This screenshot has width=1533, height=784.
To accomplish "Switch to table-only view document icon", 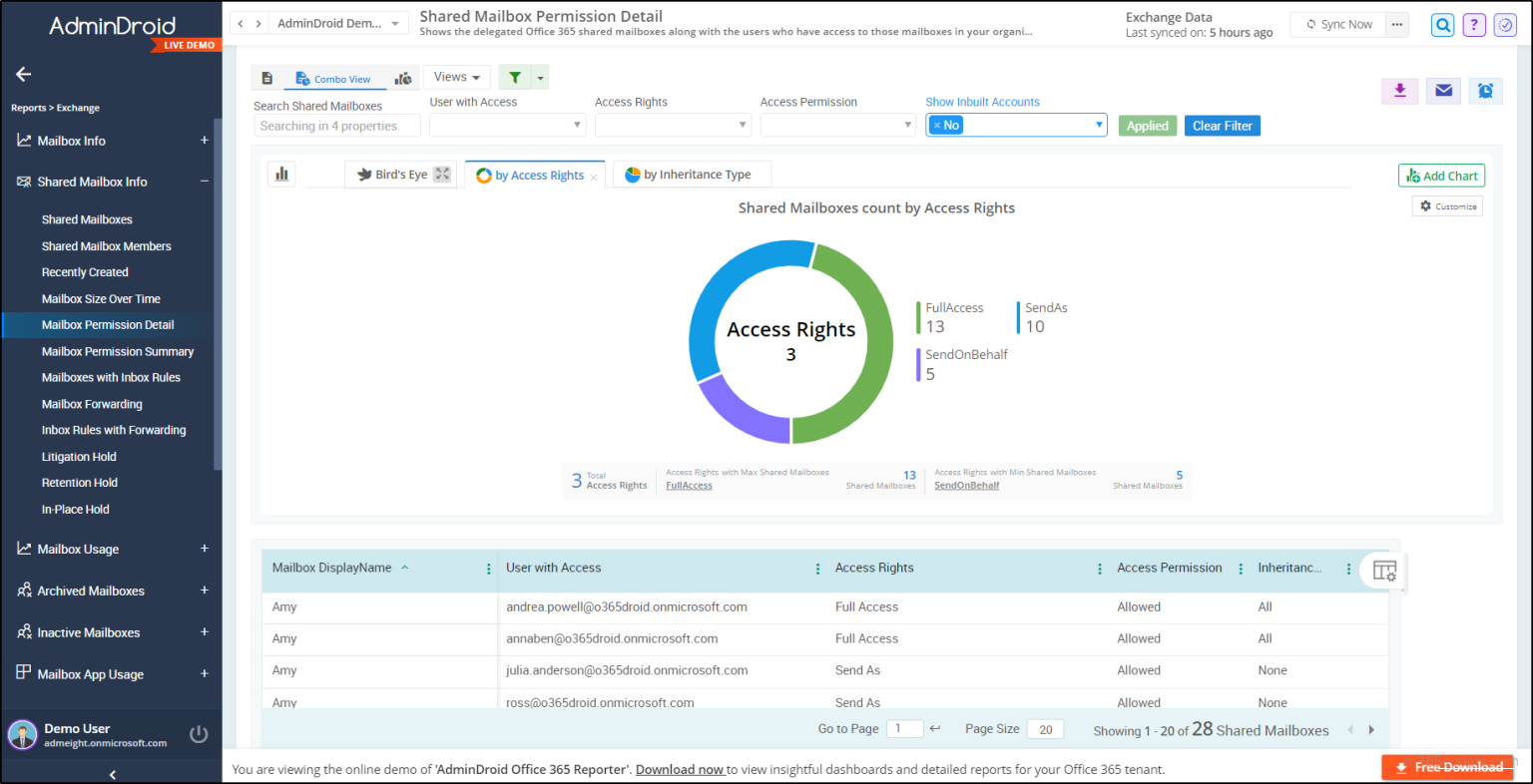I will (x=265, y=77).
